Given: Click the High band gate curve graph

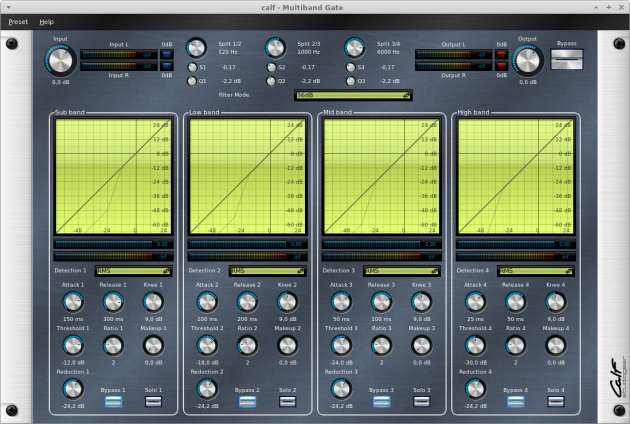Looking at the screenshot, I should click(516, 176).
